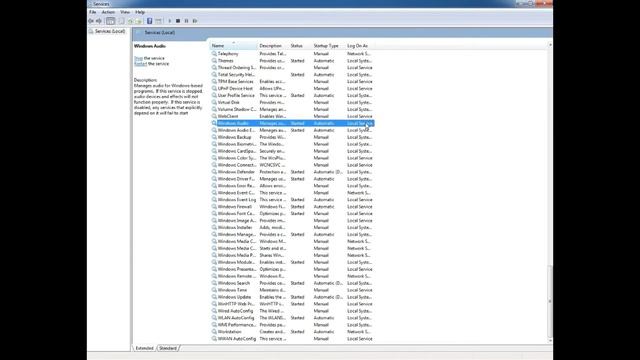Select the User Profile Service row
The image size is (640, 360).
point(292,96)
